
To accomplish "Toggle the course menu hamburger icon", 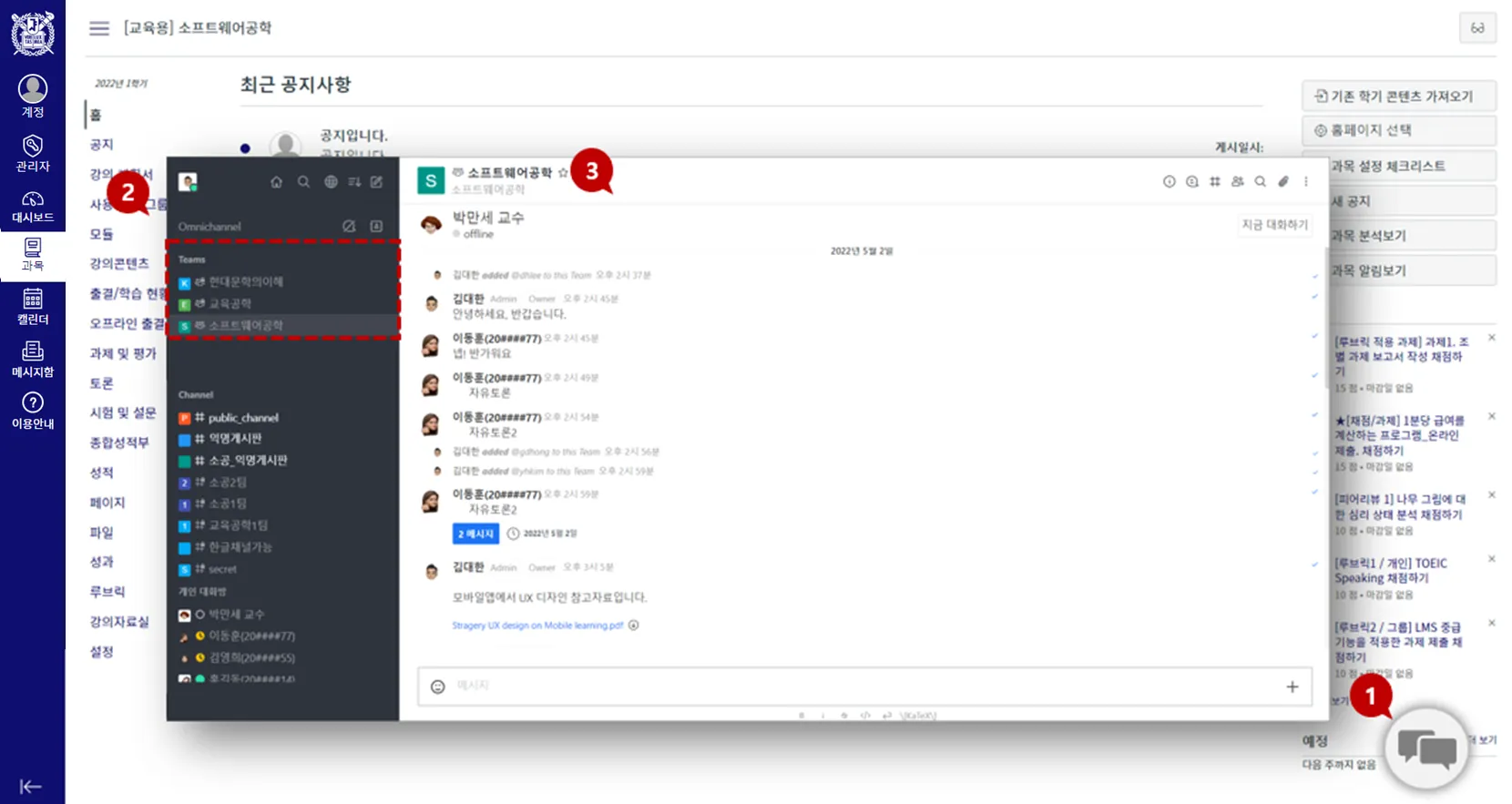I will click(x=99, y=28).
